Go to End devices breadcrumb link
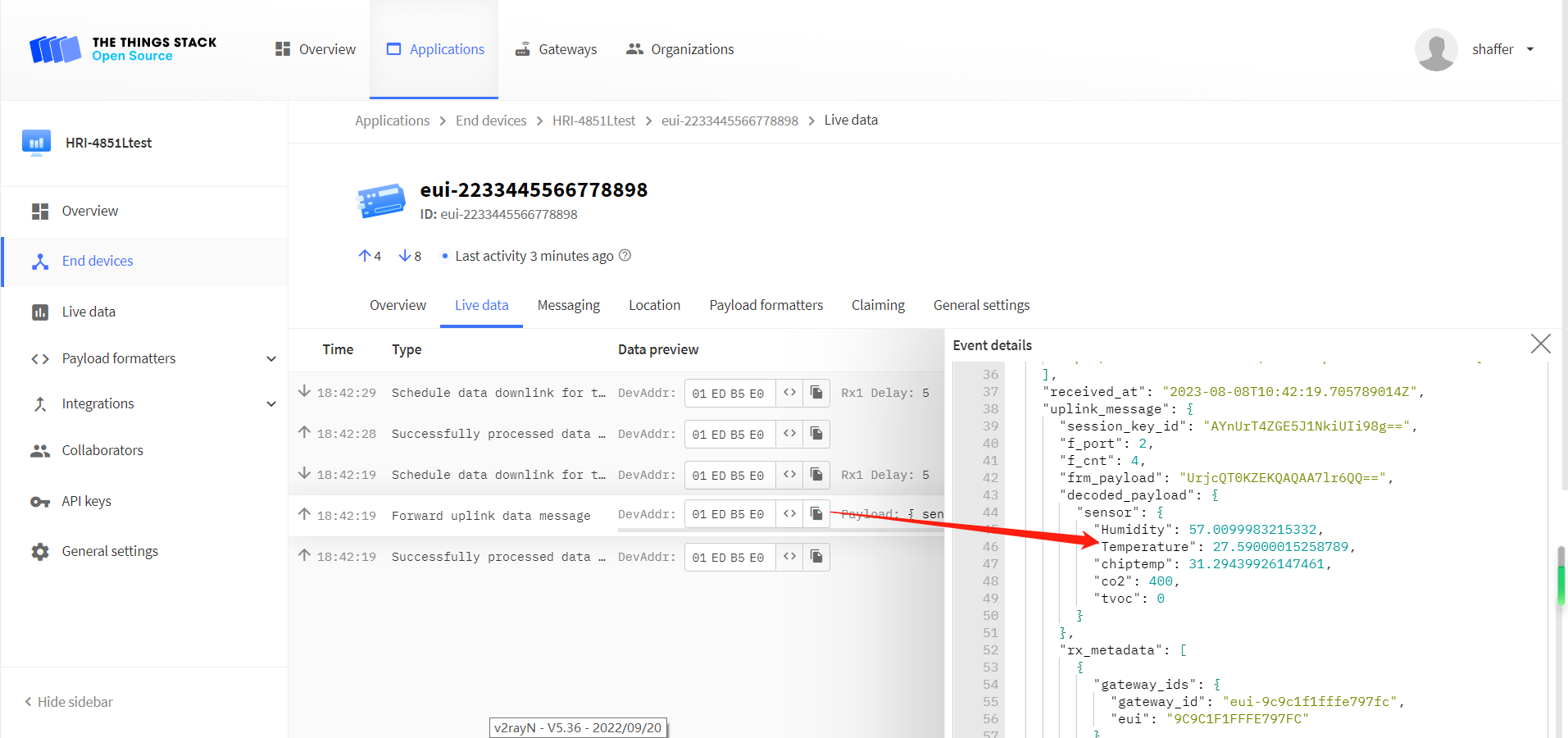The height and width of the screenshot is (738, 1568). click(x=491, y=121)
